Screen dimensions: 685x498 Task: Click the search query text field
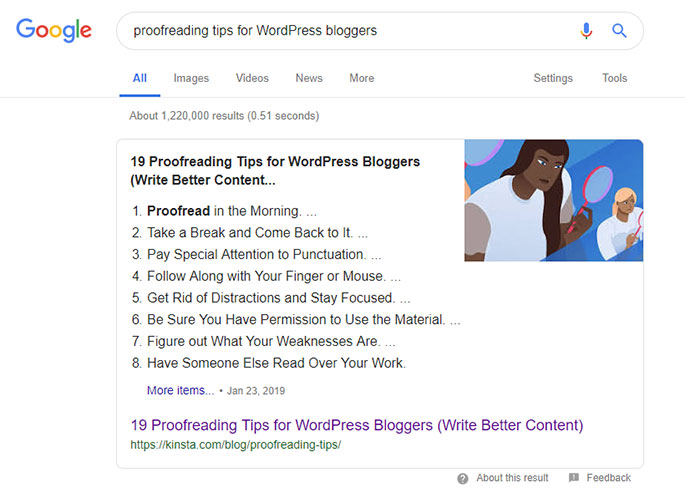(347, 31)
